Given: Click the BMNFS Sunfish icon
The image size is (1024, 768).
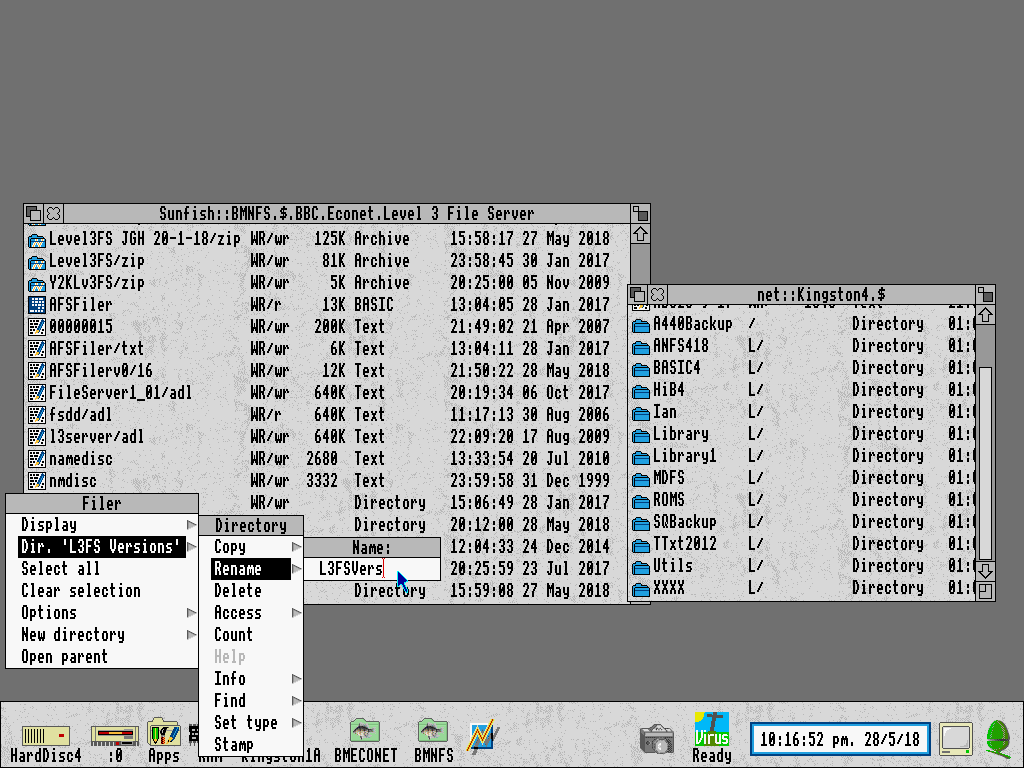Looking at the screenshot, I should 433,731.
